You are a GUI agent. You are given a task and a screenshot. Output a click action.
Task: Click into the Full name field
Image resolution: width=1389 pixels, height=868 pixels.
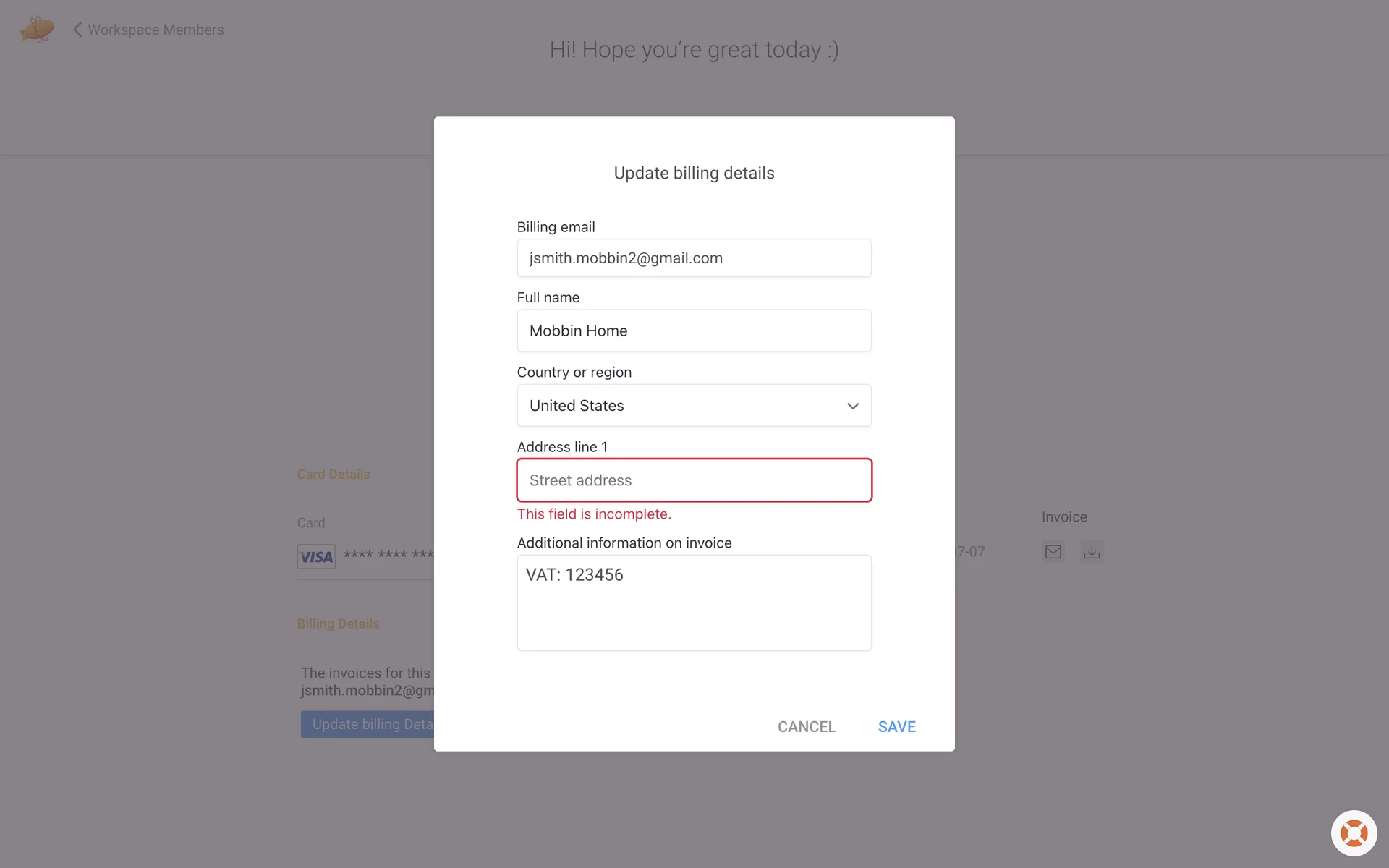click(694, 331)
